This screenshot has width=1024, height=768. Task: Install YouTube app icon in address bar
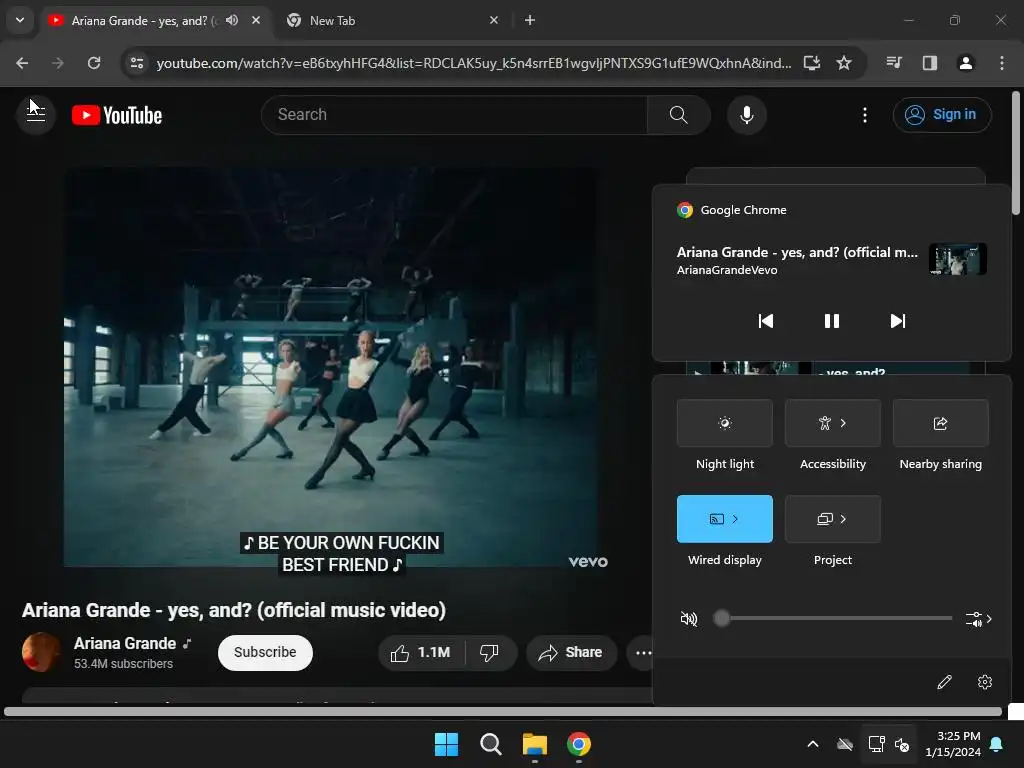812,63
